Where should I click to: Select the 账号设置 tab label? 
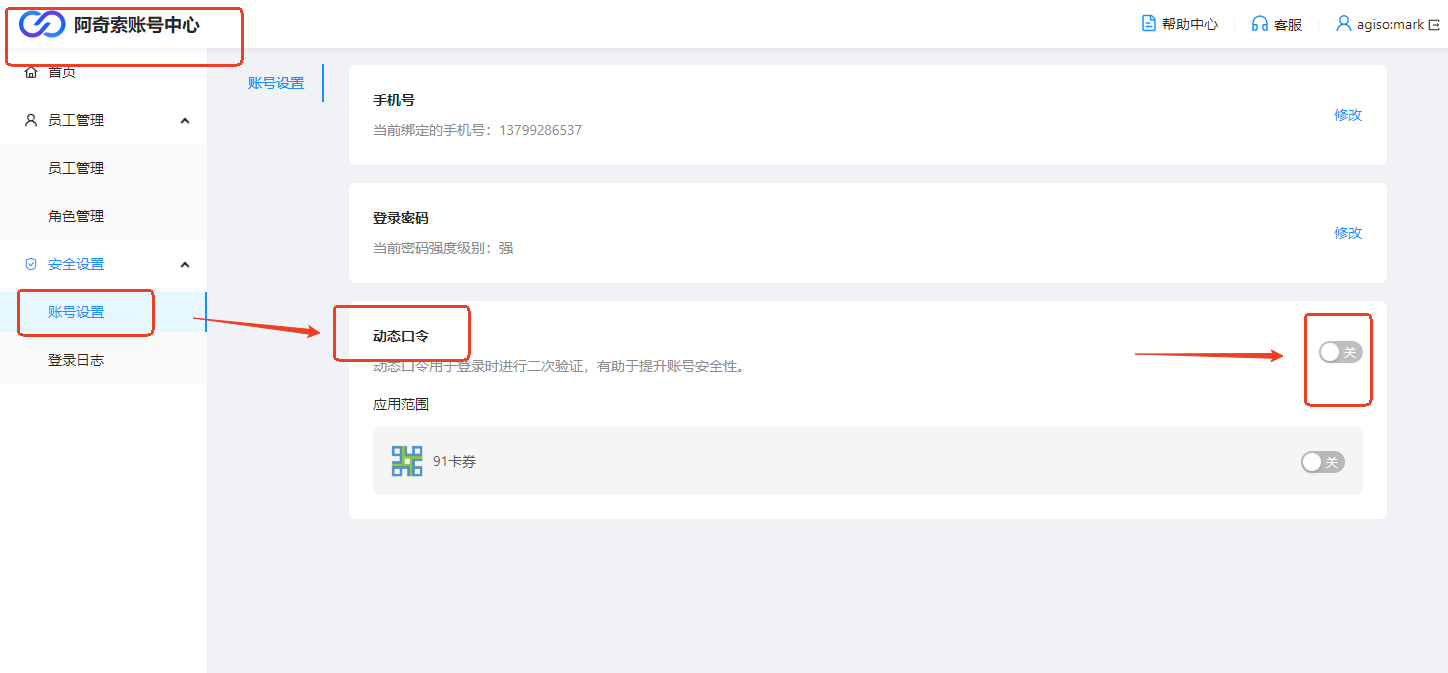tap(276, 83)
